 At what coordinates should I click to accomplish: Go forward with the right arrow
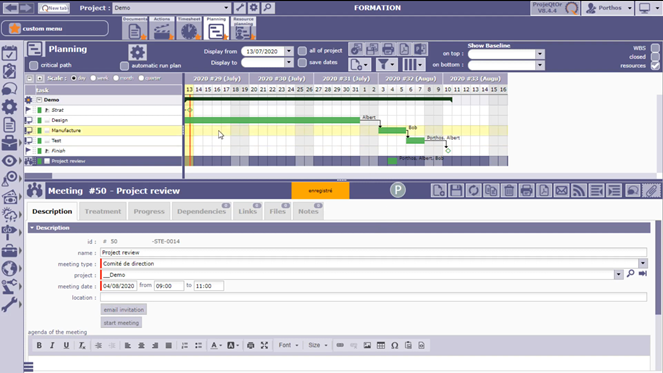coord(26,8)
